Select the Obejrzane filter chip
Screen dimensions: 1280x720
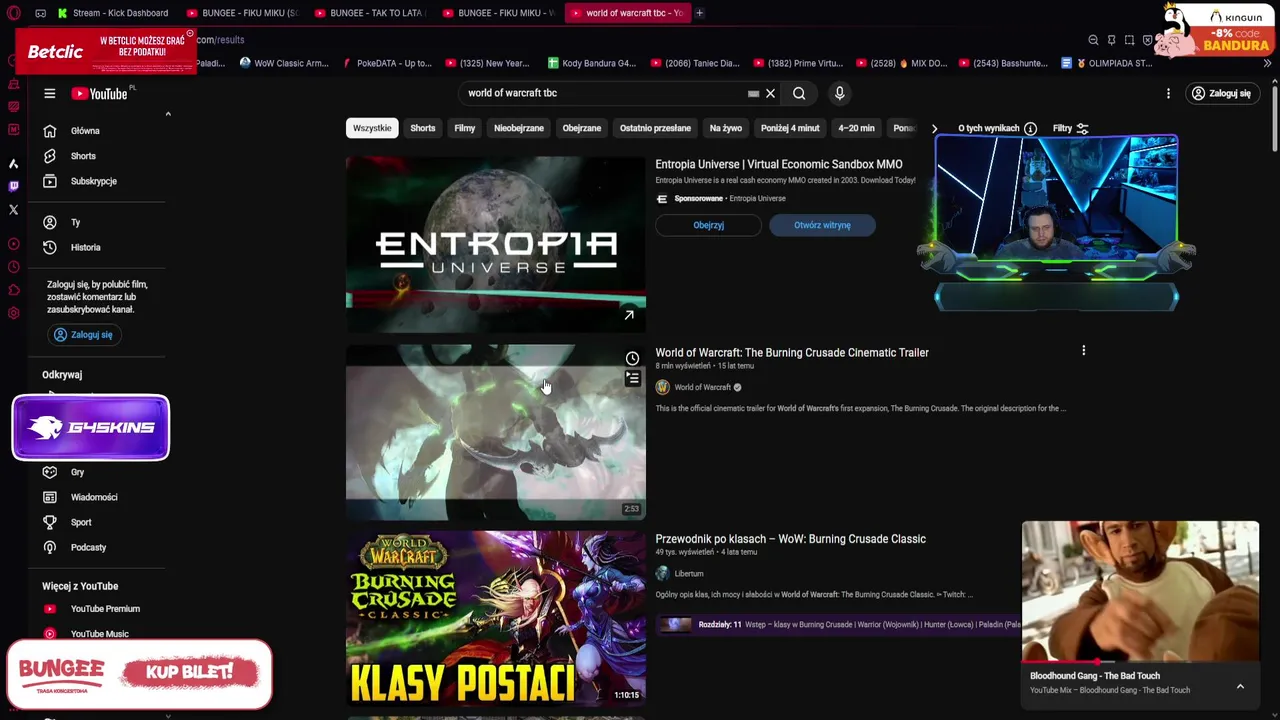(582, 128)
